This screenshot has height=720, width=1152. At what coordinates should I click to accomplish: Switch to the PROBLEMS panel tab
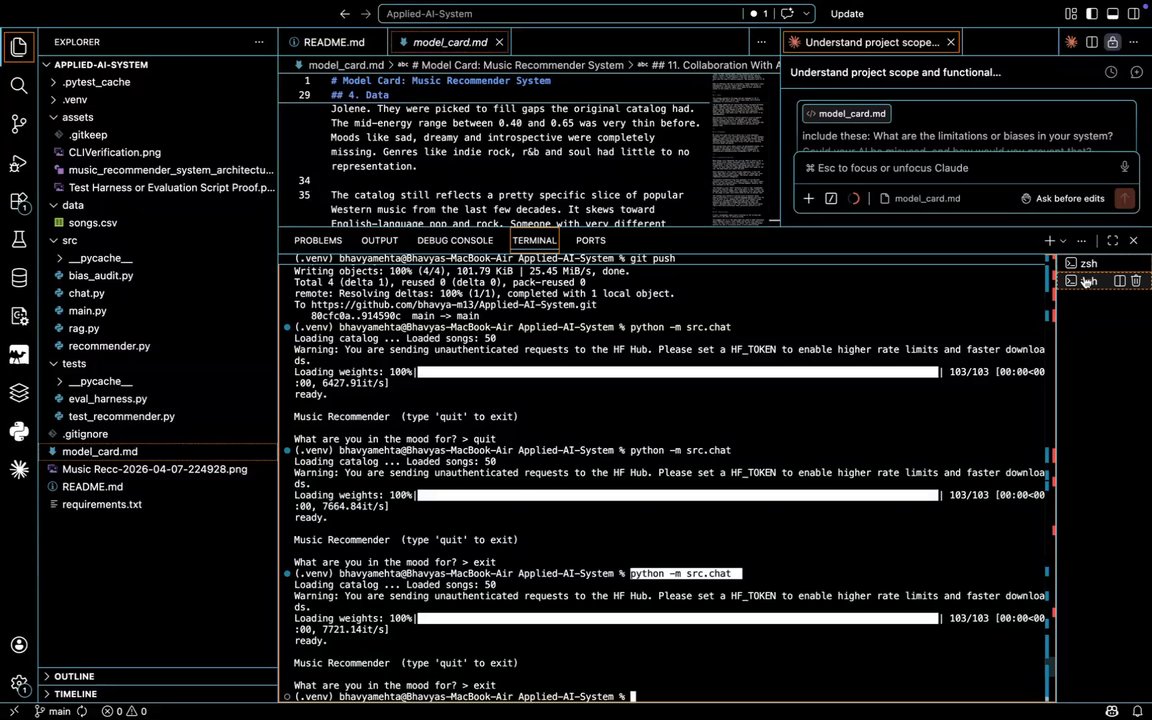318,240
